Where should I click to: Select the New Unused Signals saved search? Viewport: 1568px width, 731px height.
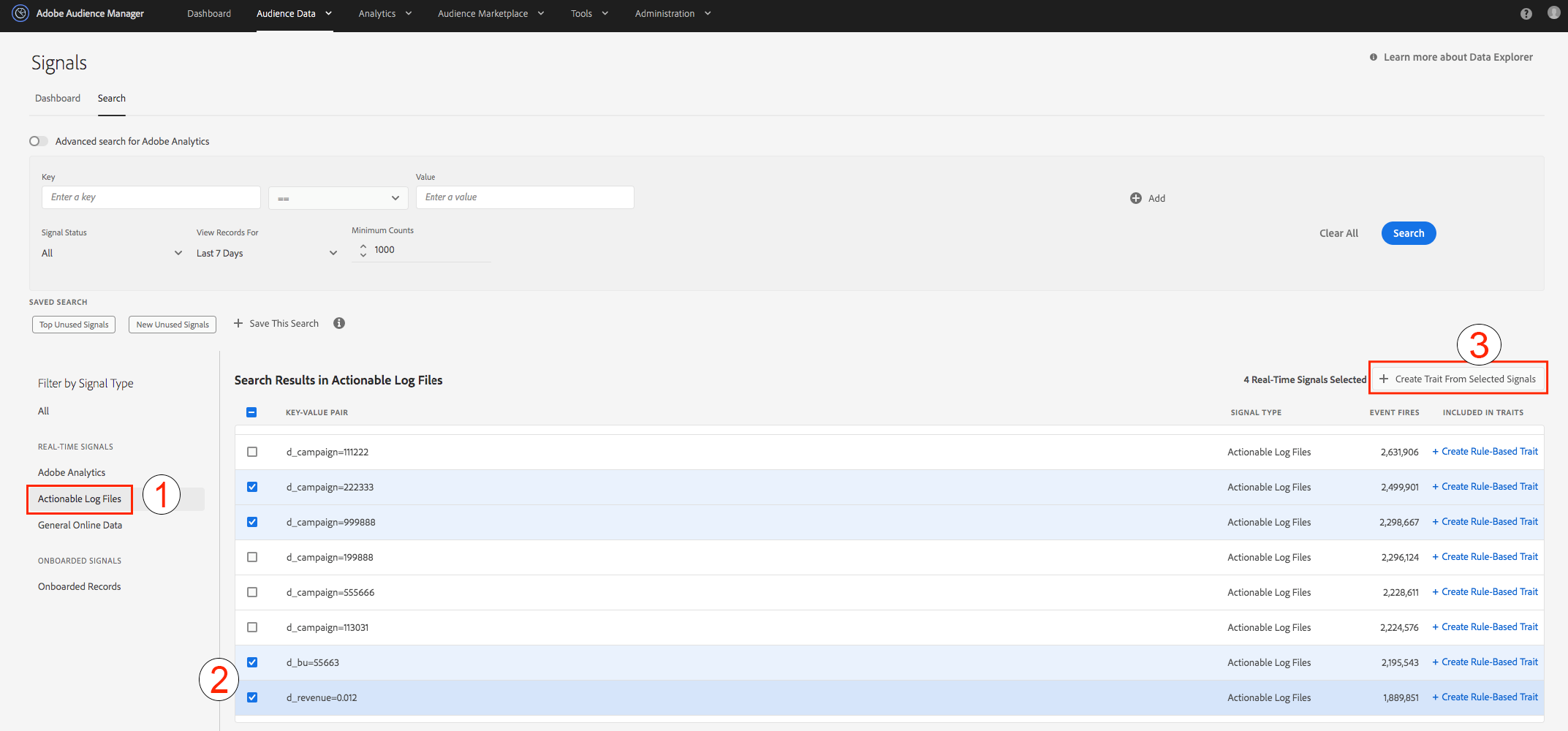173,325
